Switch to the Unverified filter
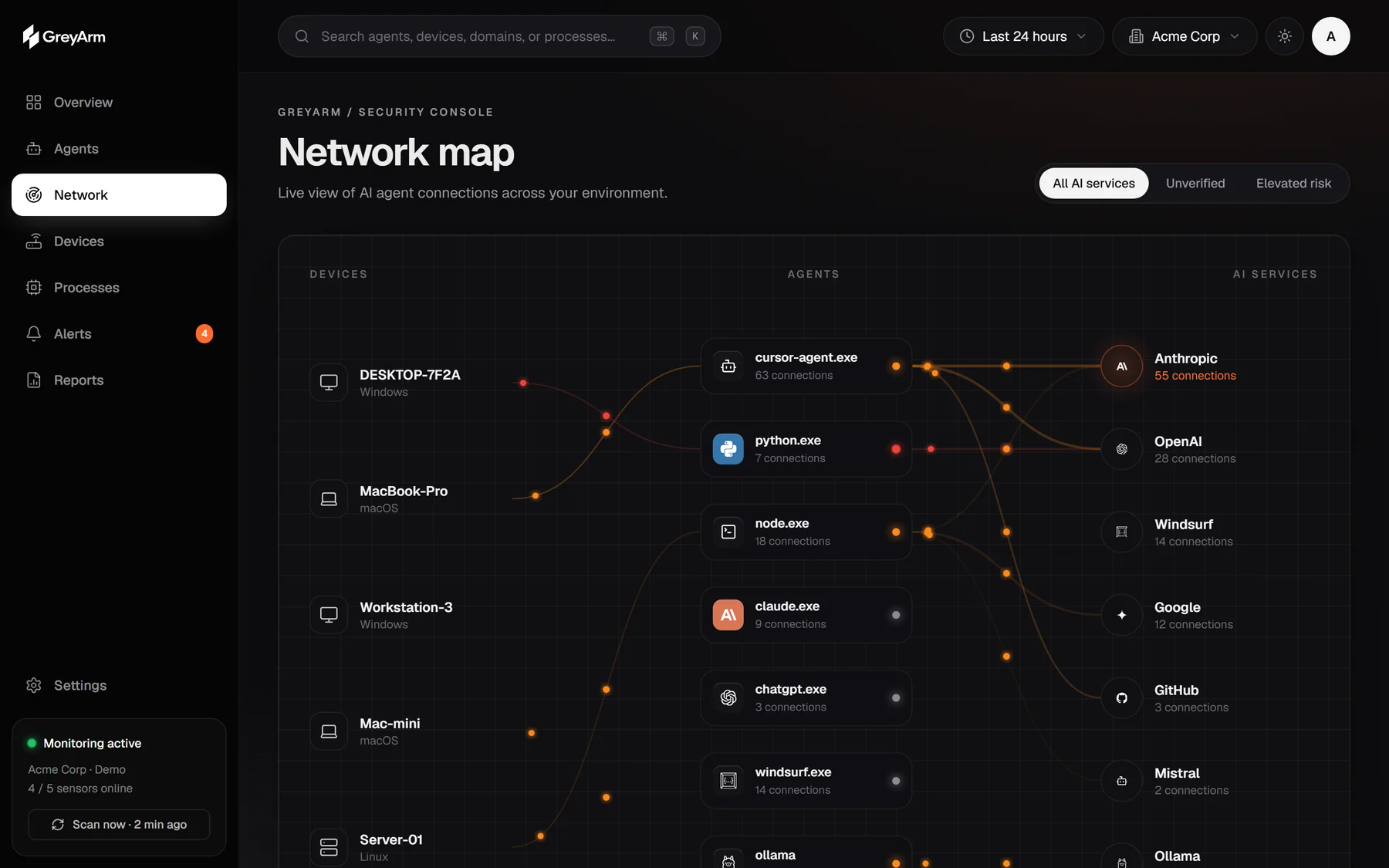The width and height of the screenshot is (1389, 868). click(1195, 184)
